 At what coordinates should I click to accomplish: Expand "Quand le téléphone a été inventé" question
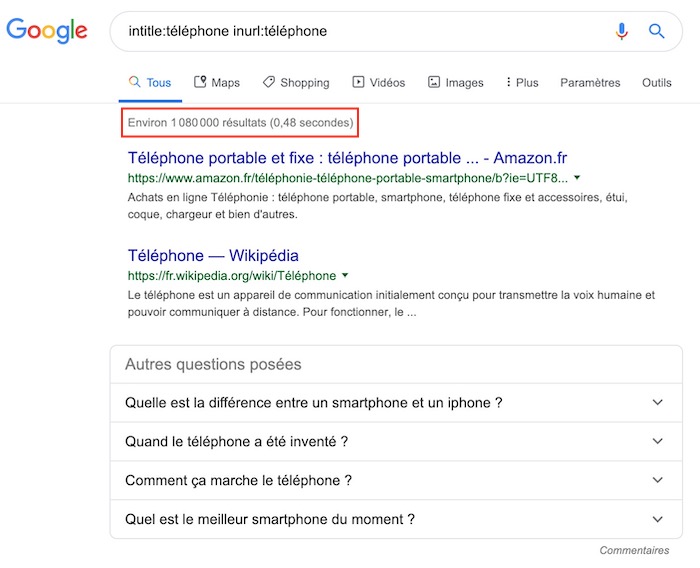657,441
